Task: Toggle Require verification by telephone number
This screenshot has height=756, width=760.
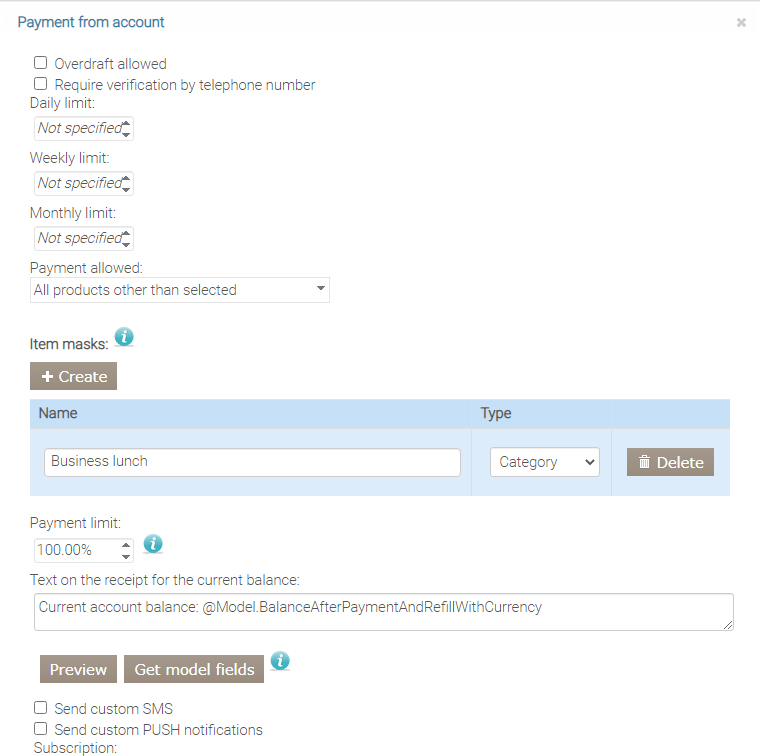Action: 41,84
